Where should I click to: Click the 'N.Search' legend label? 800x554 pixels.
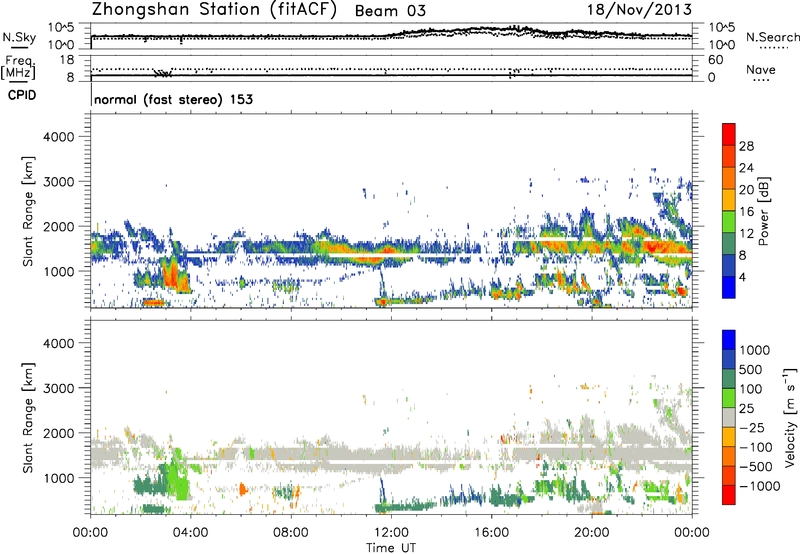[x=773, y=37]
